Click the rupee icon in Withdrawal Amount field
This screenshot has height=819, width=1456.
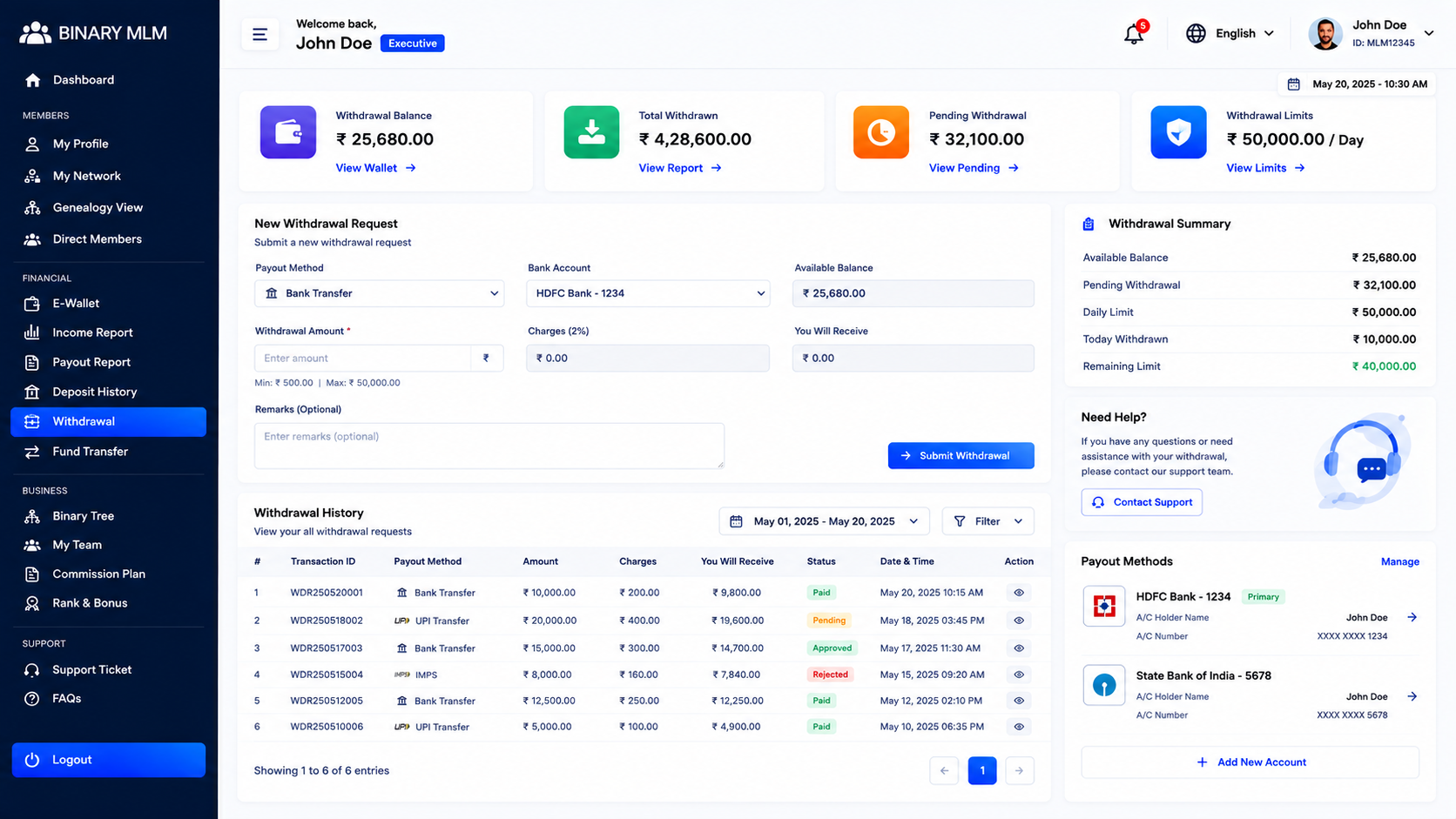pyautogui.click(x=486, y=358)
